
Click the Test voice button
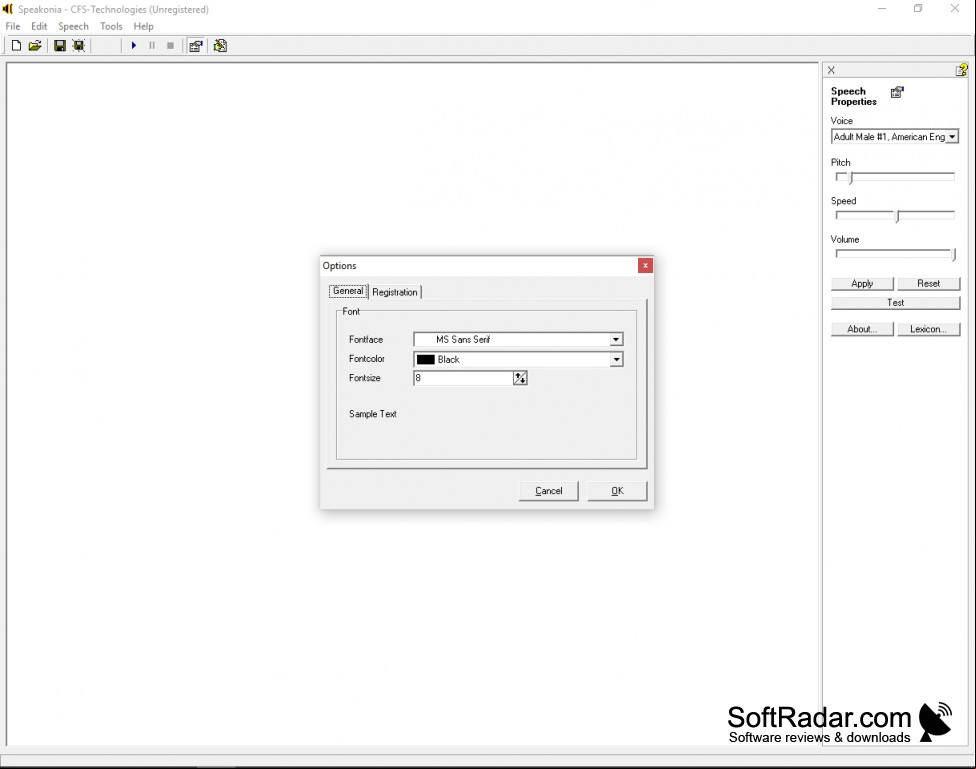coord(895,303)
